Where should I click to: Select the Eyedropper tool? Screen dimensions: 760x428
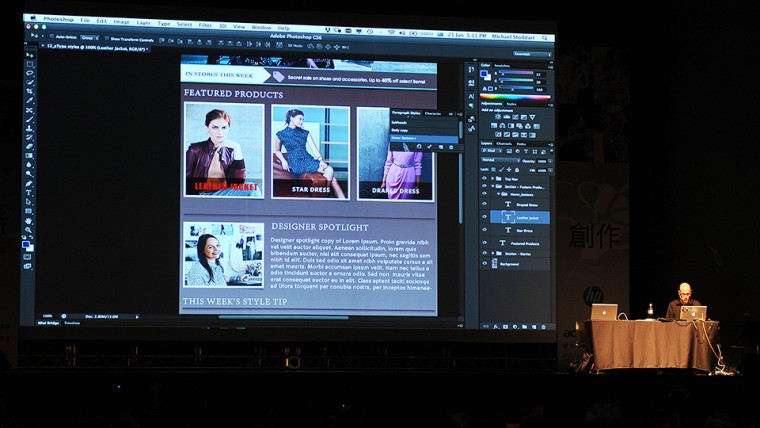[30, 101]
